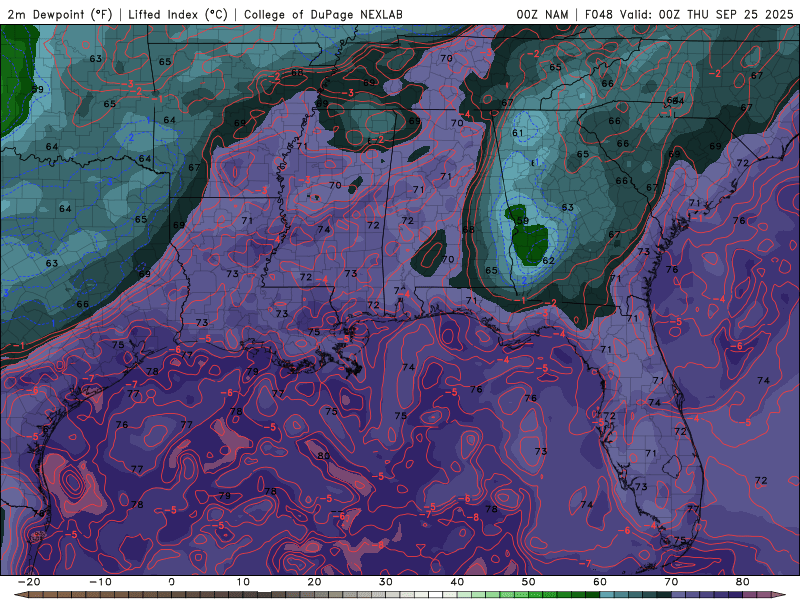The image size is (800, 600).
Task: Click the '61' dewpoint value over Georgia
Action: [x=518, y=133]
